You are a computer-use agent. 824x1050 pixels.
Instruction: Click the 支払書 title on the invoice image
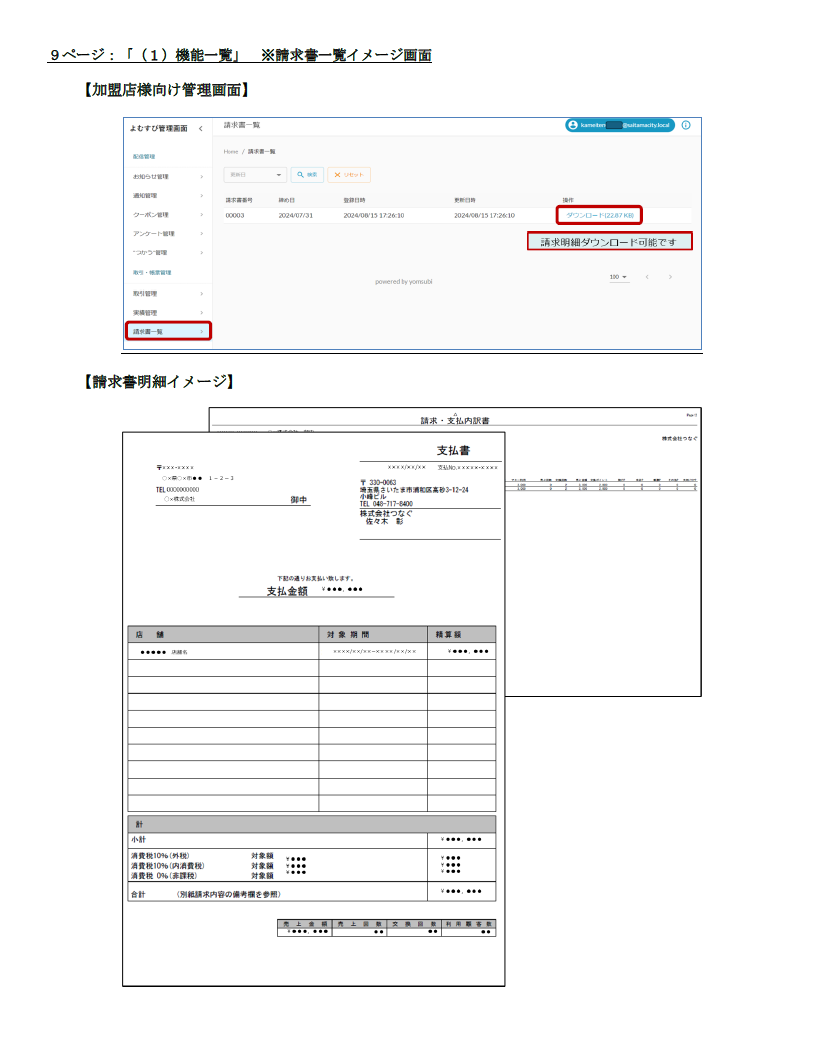tap(453, 451)
